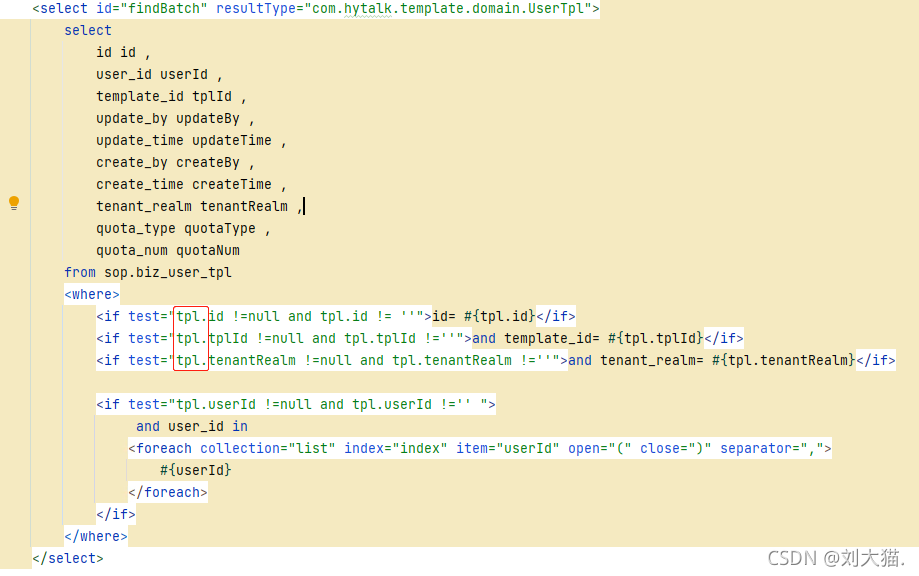Click the opening select findBatch tag
This screenshot has width=919, height=576.
[316, 9]
